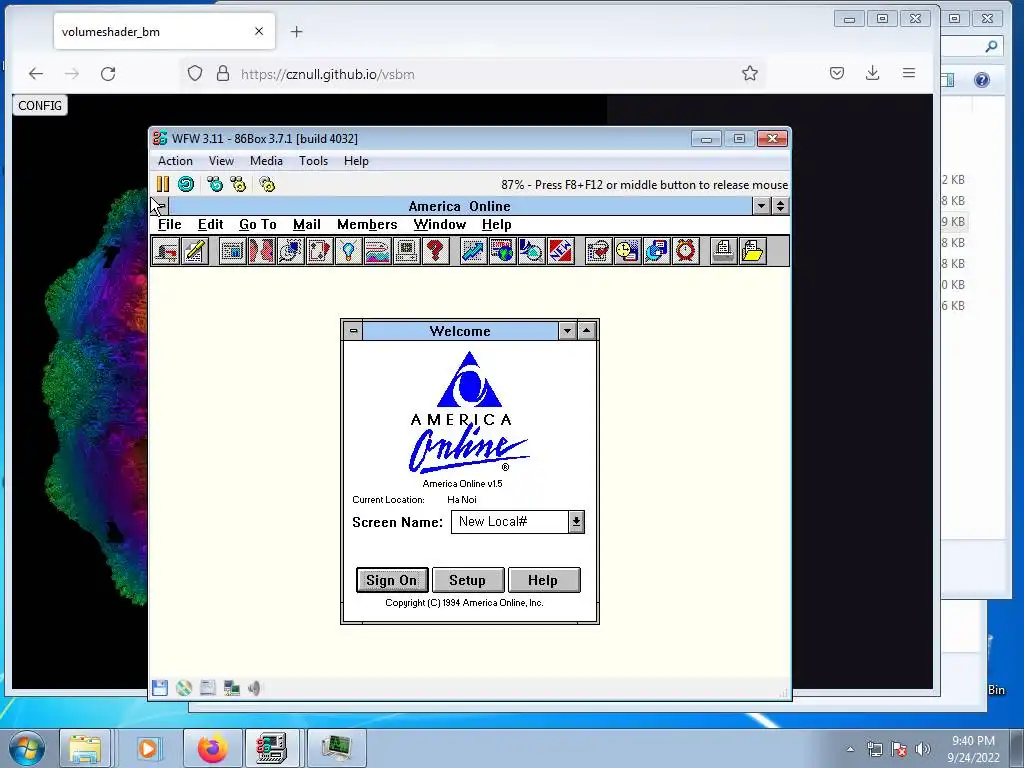Open a new Firefox tab
Image resolution: width=1024 pixels, height=768 pixels.
click(x=296, y=31)
